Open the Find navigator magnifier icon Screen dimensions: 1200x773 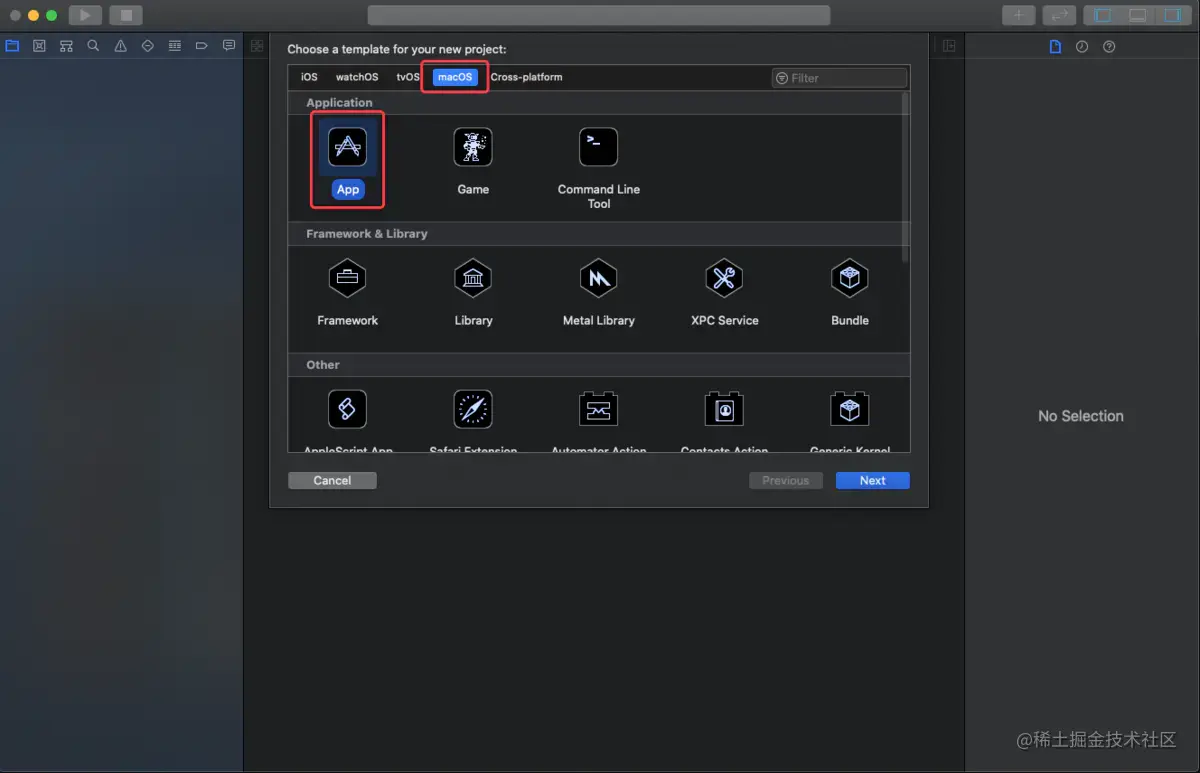(x=93, y=46)
